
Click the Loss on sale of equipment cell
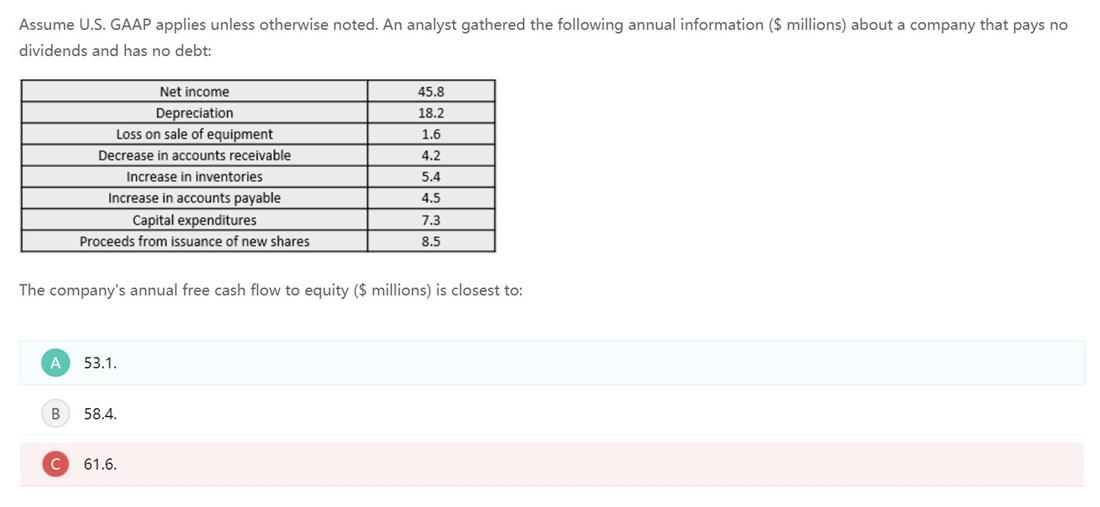(194, 134)
